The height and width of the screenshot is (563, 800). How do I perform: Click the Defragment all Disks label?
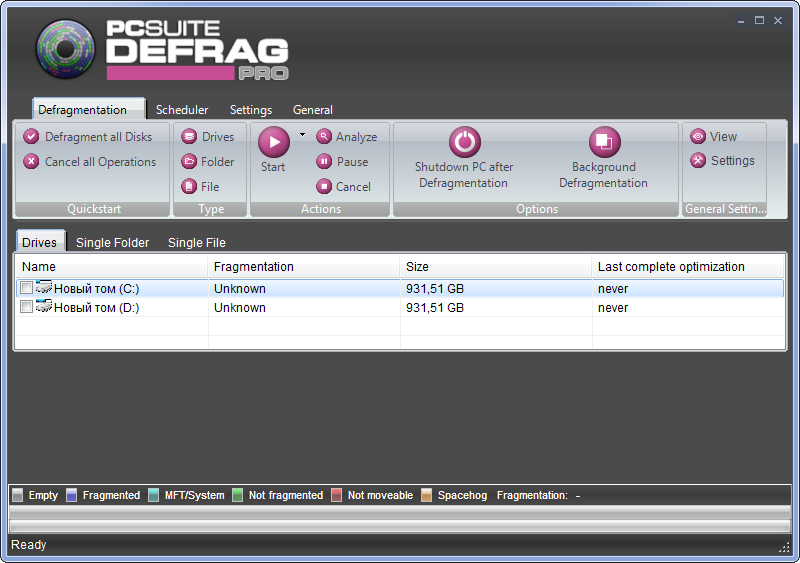(x=98, y=137)
